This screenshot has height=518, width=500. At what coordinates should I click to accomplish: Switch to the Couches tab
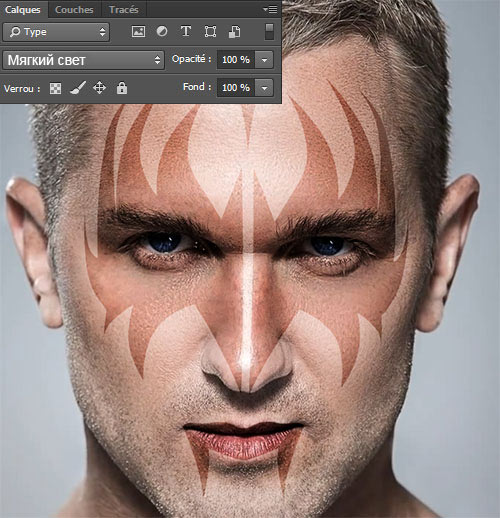coord(74,9)
